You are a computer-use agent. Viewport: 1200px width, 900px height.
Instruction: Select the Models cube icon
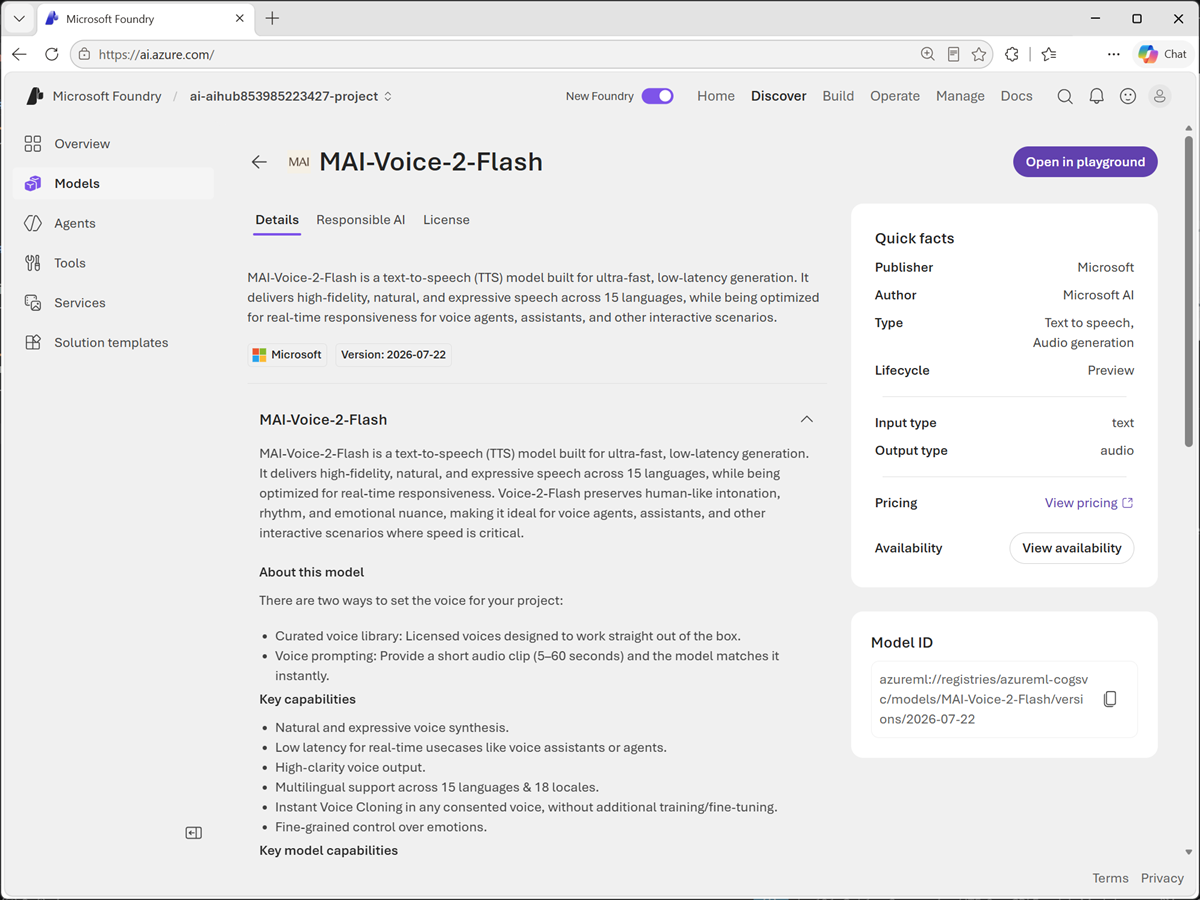(33, 184)
